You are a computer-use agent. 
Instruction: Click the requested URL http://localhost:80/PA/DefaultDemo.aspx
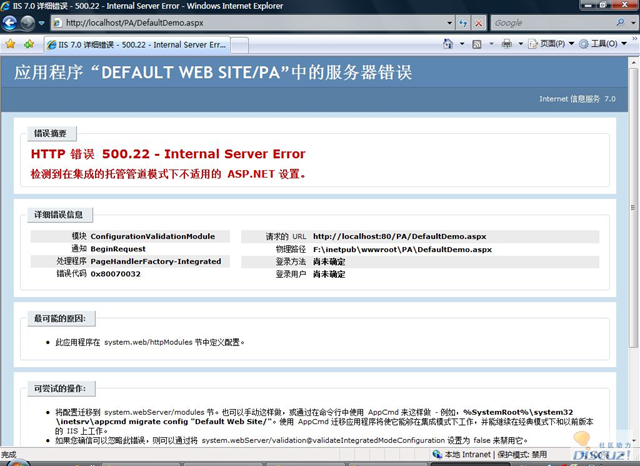(x=400, y=236)
